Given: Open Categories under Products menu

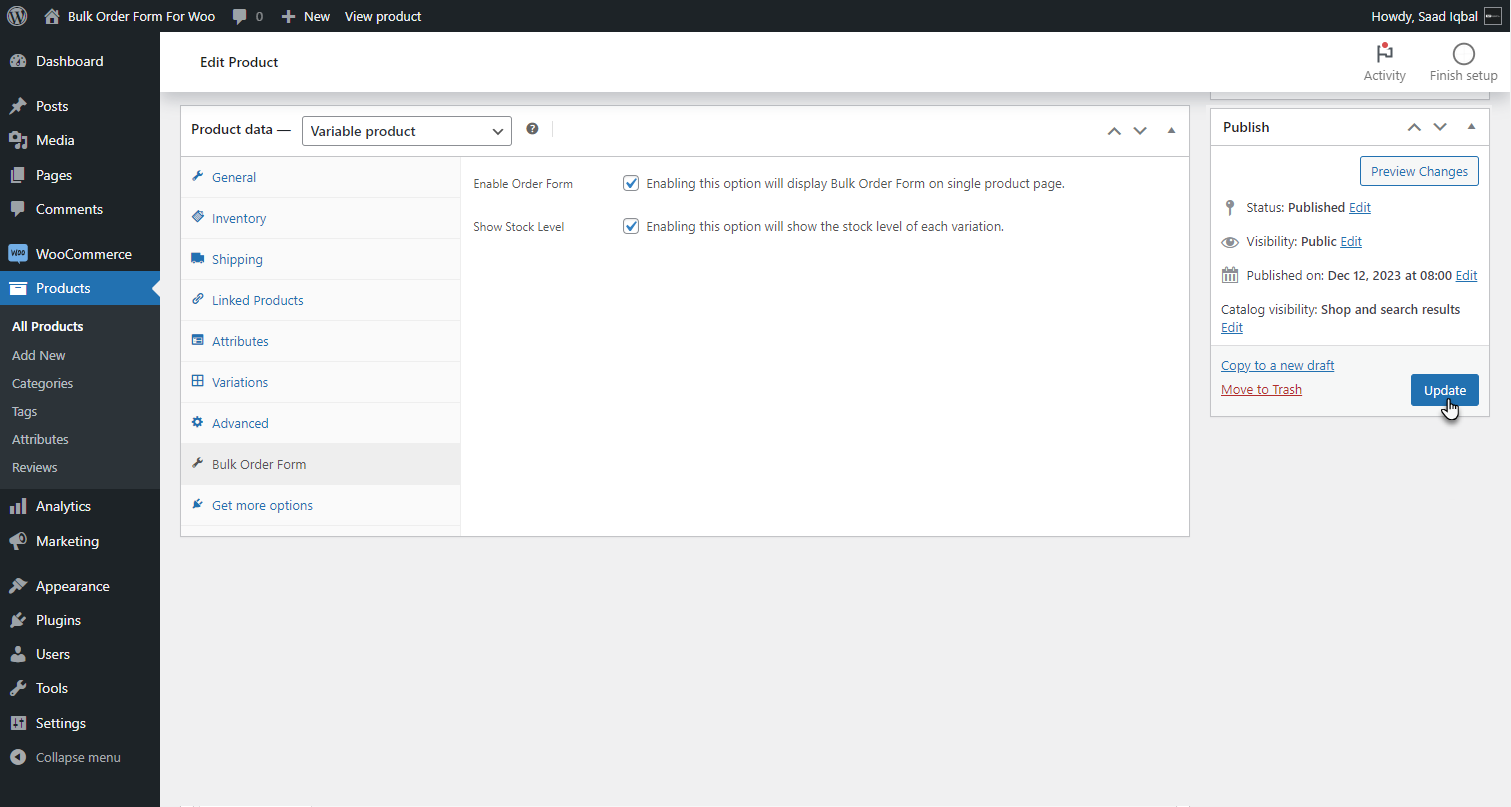Looking at the screenshot, I should coord(42,383).
